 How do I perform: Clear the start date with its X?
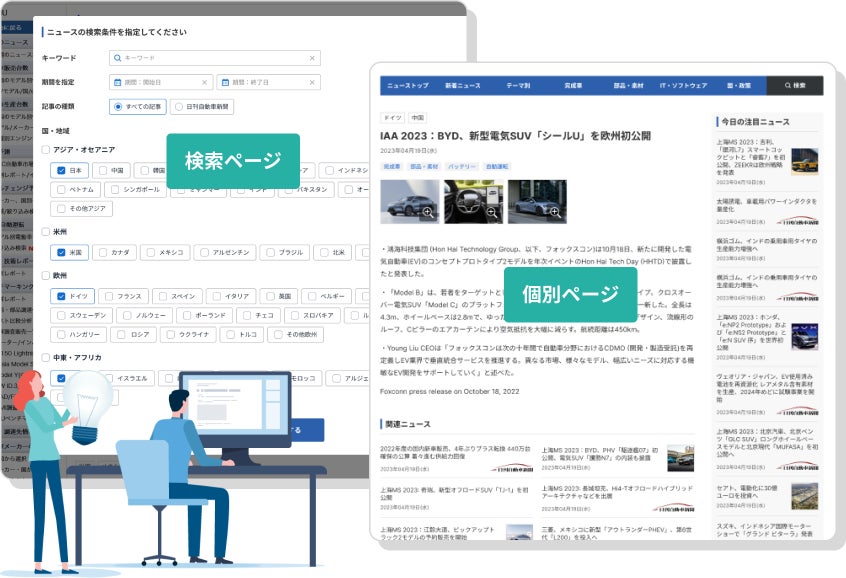[x=204, y=82]
